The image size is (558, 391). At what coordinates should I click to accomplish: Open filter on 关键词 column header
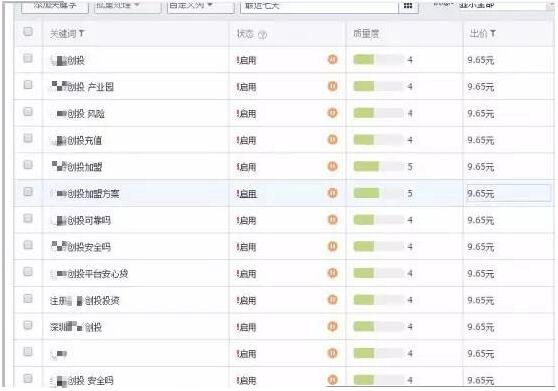[81, 33]
